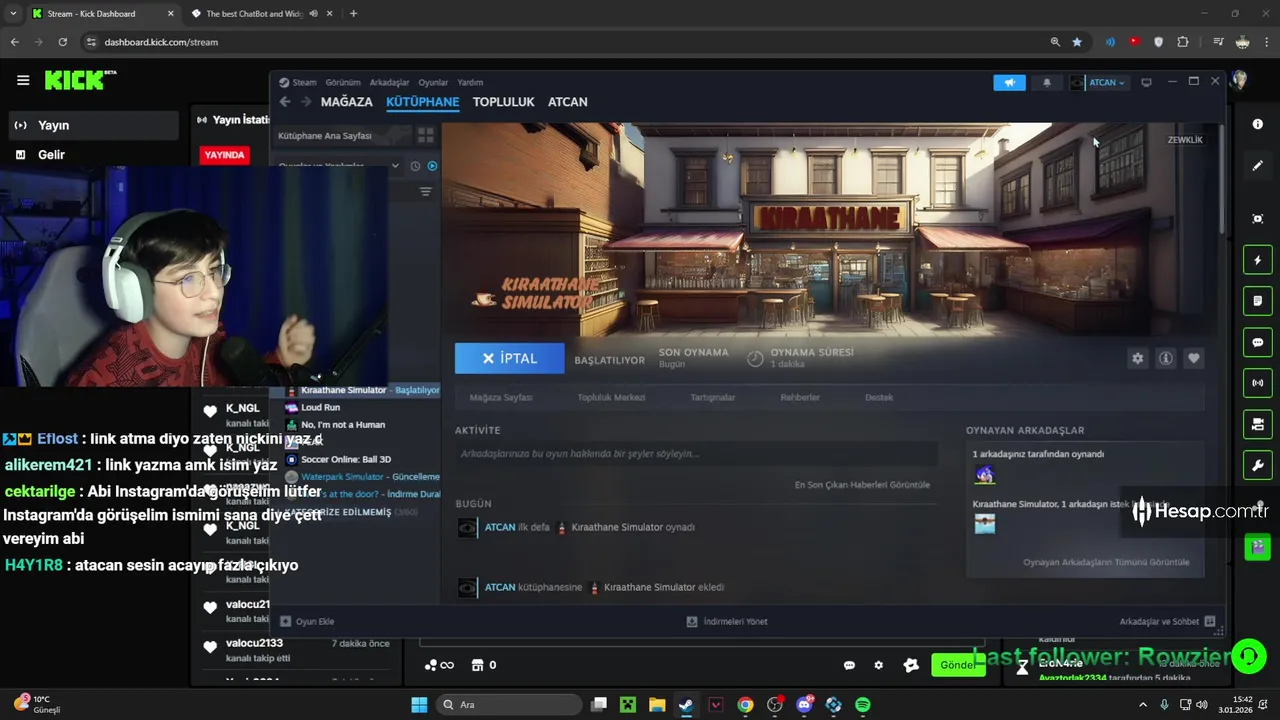Click Kütüphane Ana Sayfası button
Image resolution: width=1280 pixels, height=720 pixels.
point(341,135)
